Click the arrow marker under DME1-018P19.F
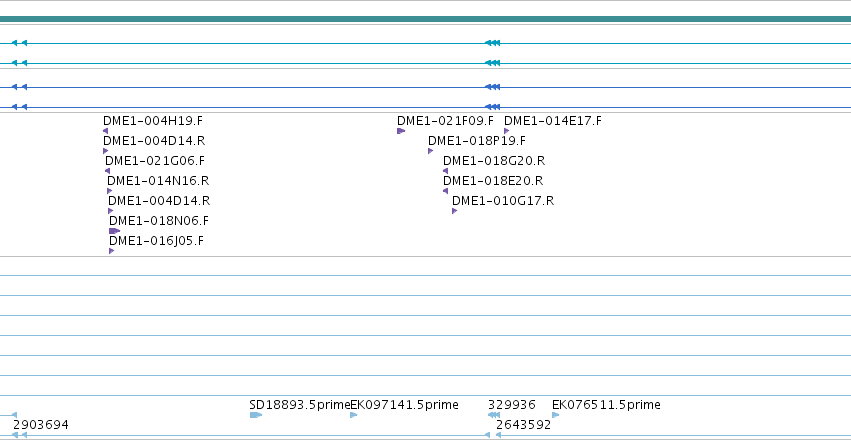The height and width of the screenshot is (440, 851). tap(430, 151)
